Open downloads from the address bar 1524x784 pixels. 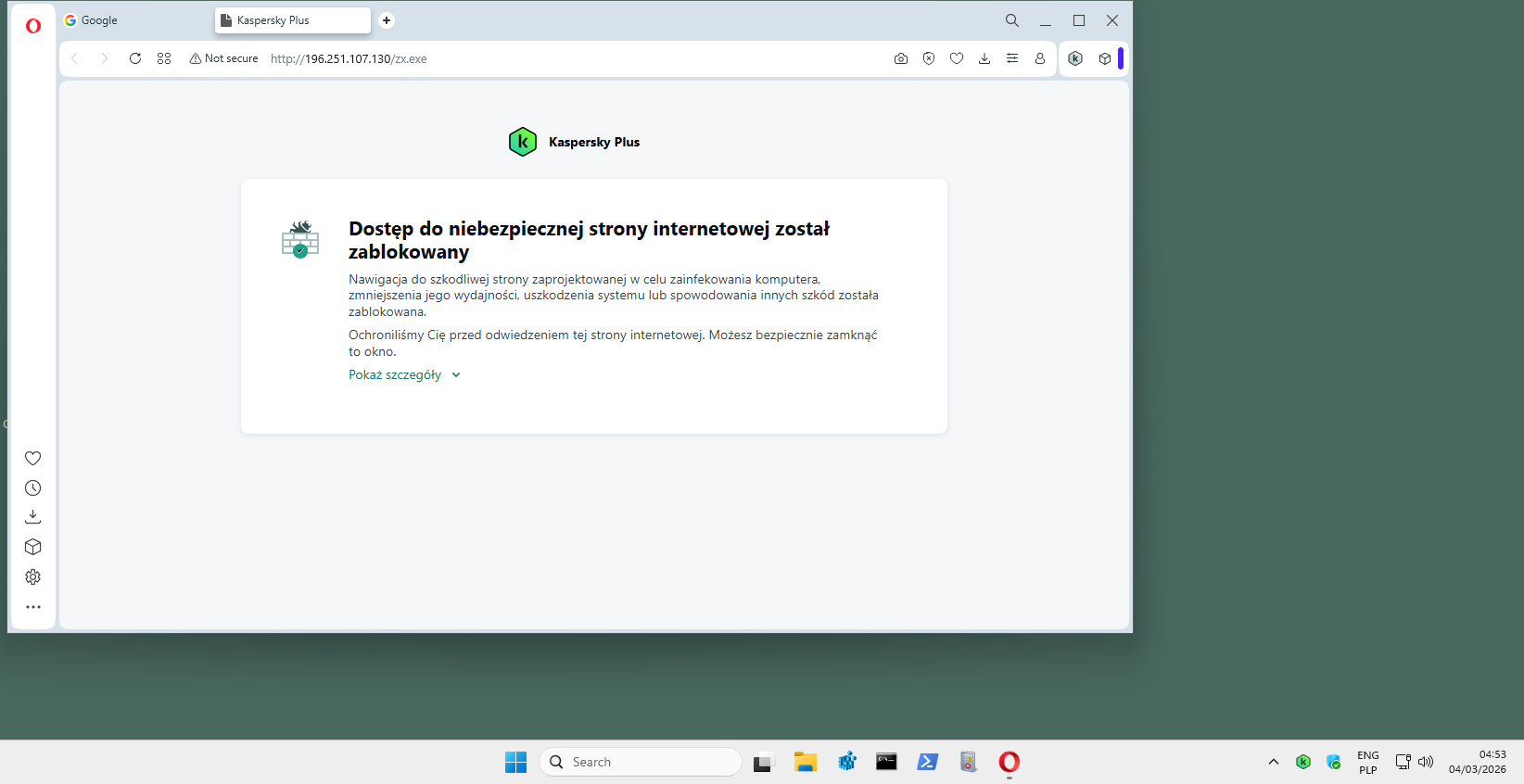pos(984,58)
